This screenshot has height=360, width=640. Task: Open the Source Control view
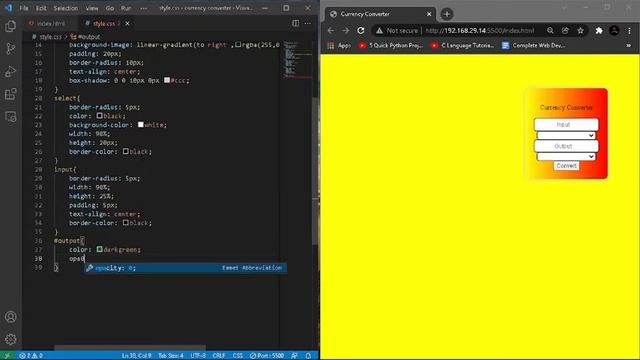tap(11, 49)
